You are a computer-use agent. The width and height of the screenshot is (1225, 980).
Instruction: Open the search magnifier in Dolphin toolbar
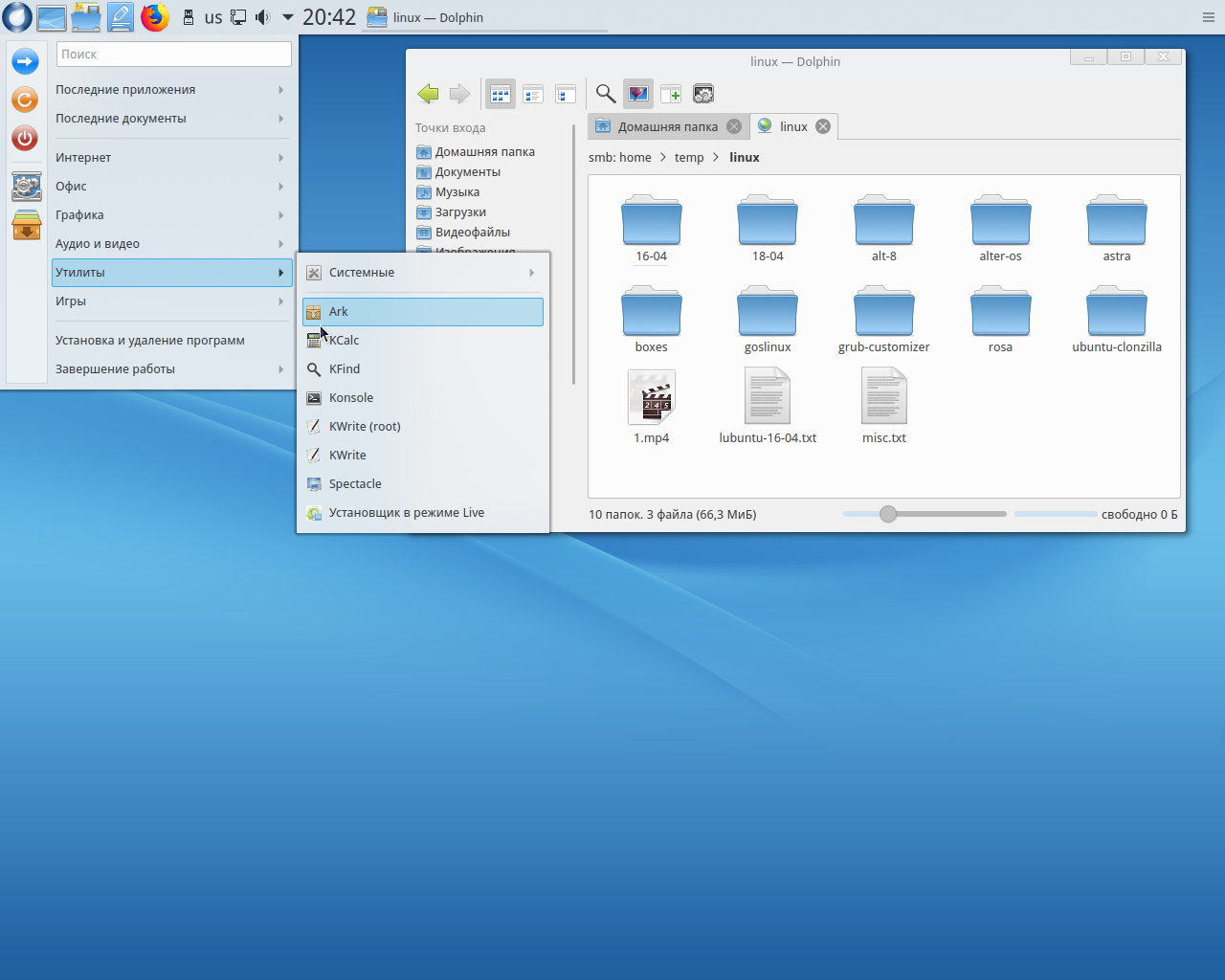coord(605,94)
